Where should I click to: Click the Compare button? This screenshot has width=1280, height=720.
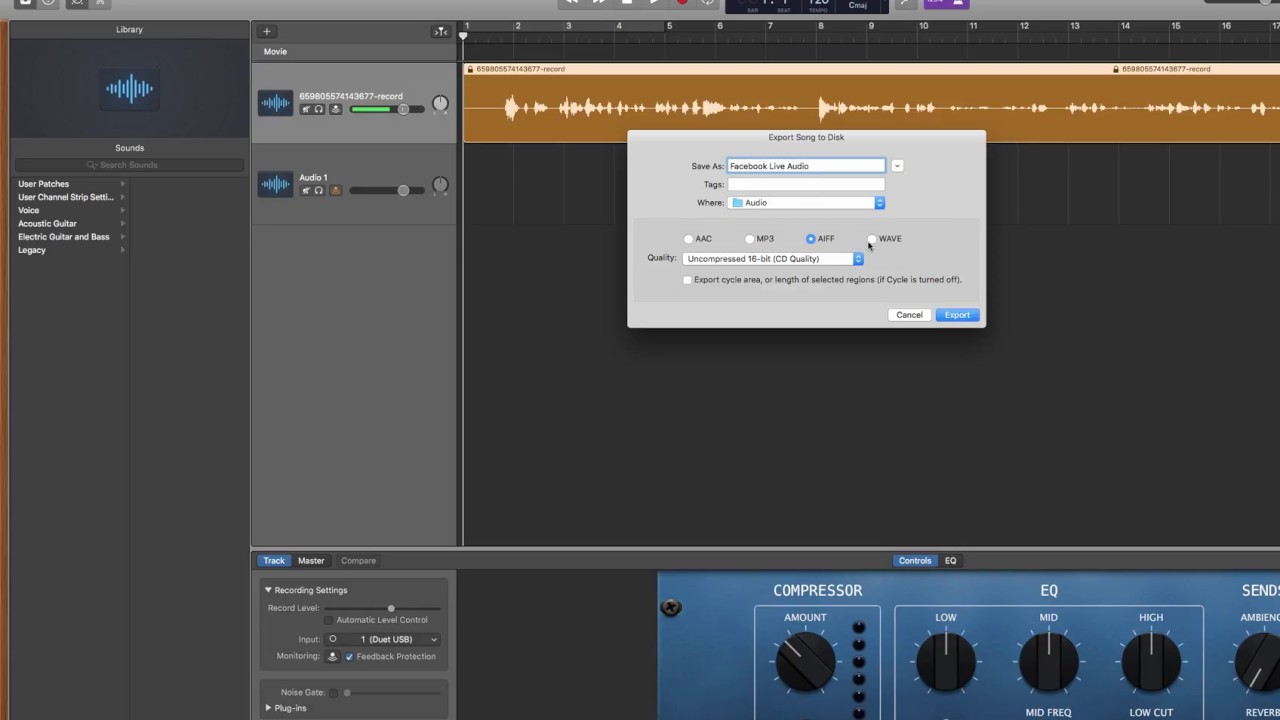click(358, 561)
